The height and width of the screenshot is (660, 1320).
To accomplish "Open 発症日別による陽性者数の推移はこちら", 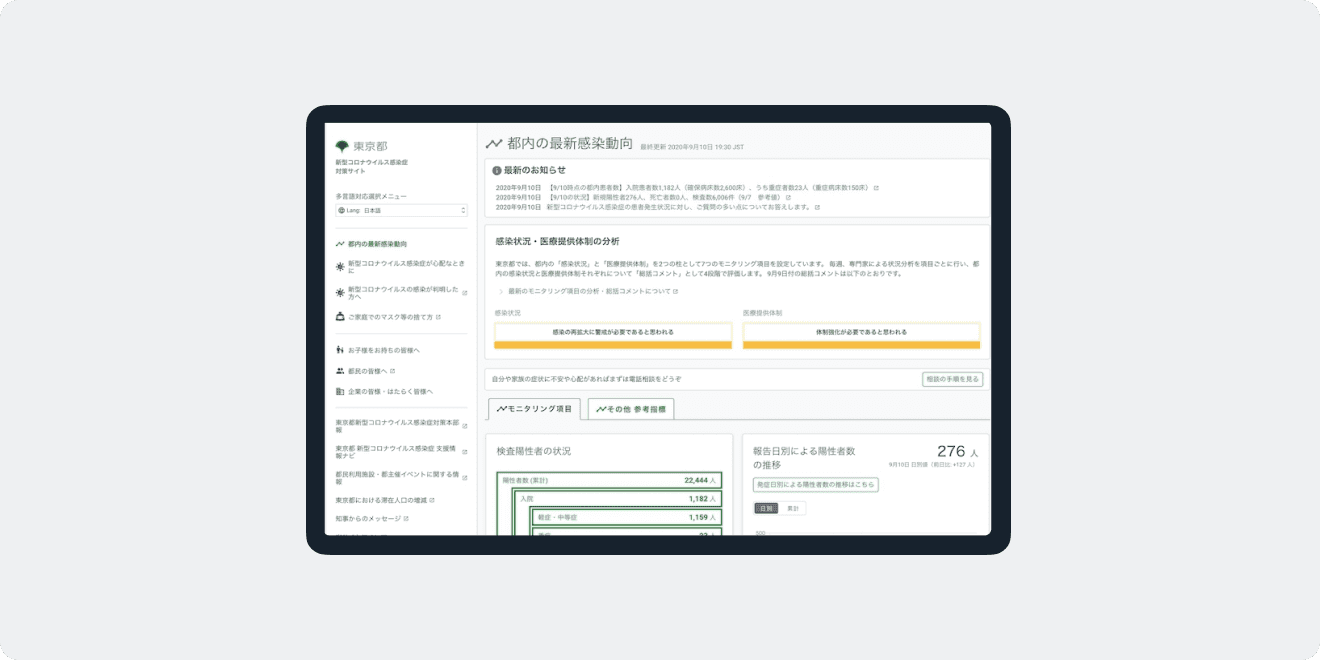I will [815, 485].
